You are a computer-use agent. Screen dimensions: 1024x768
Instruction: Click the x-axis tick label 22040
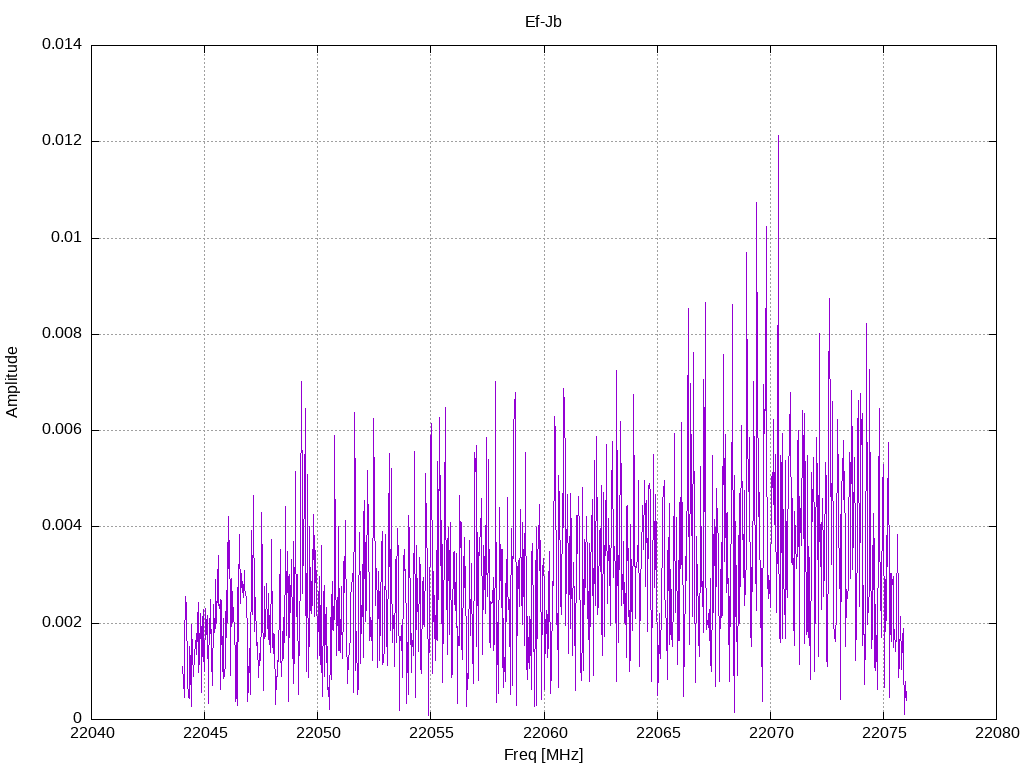click(91, 733)
